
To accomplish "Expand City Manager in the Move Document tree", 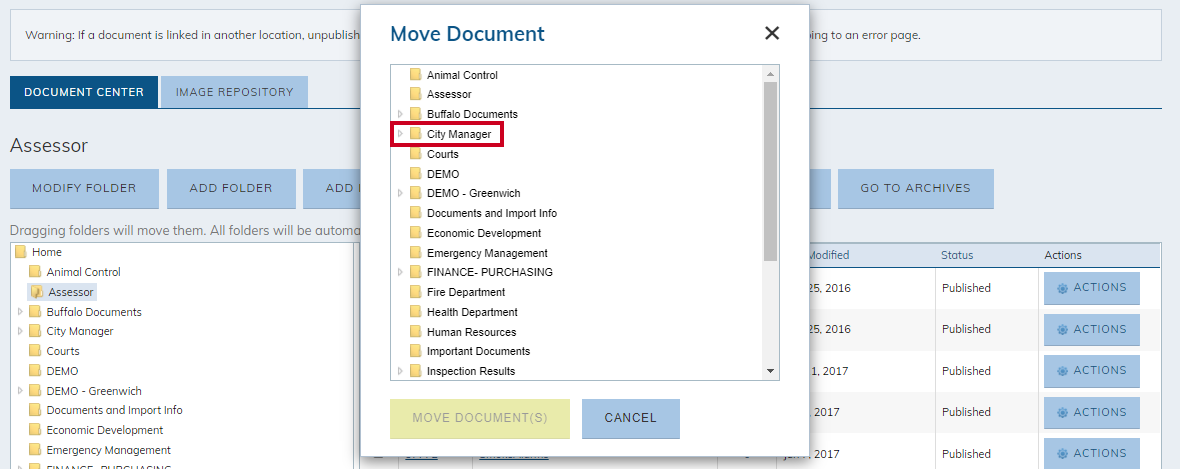I will click(400, 134).
